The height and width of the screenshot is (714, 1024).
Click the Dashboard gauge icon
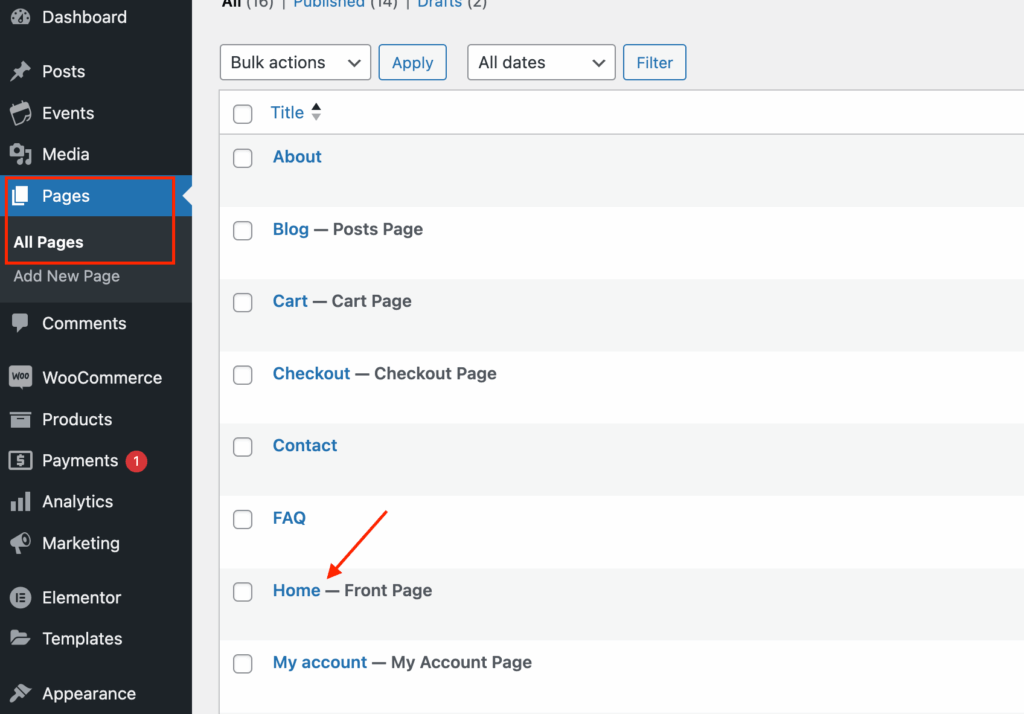point(20,17)
